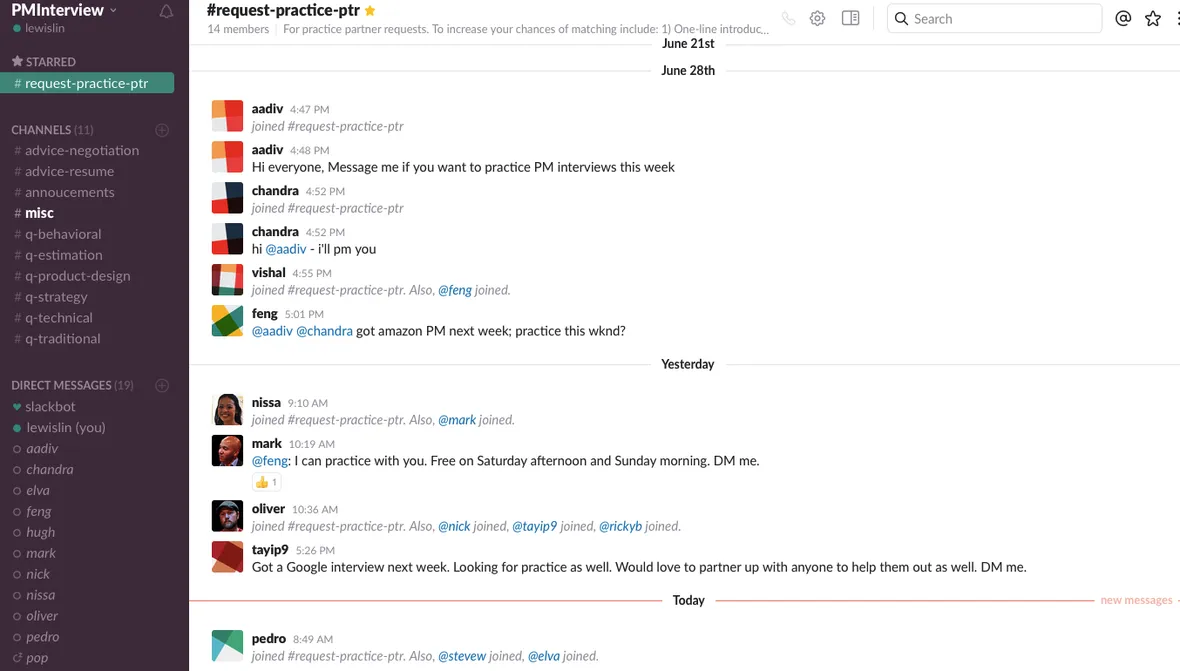Switch to the misc channel
Screen dimensions: 1180x671
pos(39,213)
